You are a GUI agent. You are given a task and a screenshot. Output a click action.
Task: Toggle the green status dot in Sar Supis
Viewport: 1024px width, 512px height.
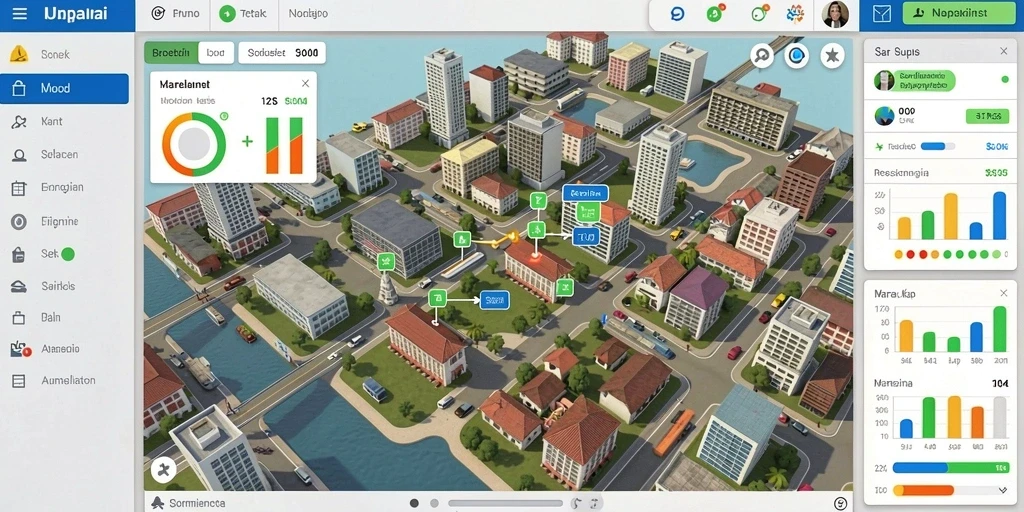(x=1004, y=80)
